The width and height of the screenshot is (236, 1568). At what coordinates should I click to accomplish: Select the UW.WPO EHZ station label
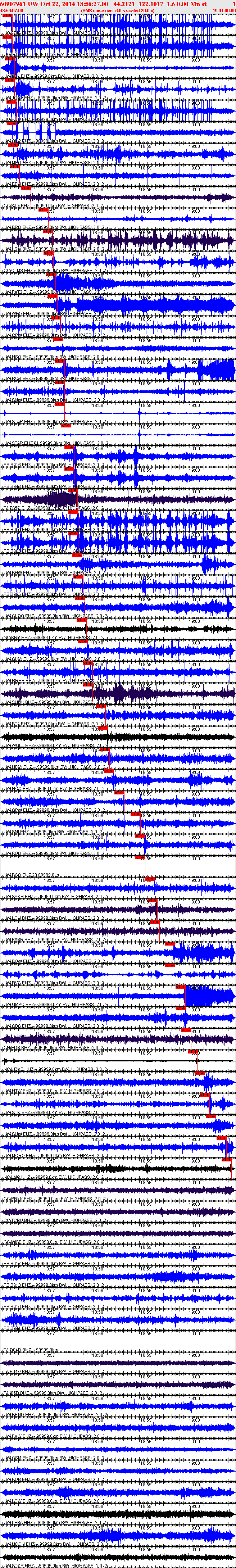[x=53, y=313]
